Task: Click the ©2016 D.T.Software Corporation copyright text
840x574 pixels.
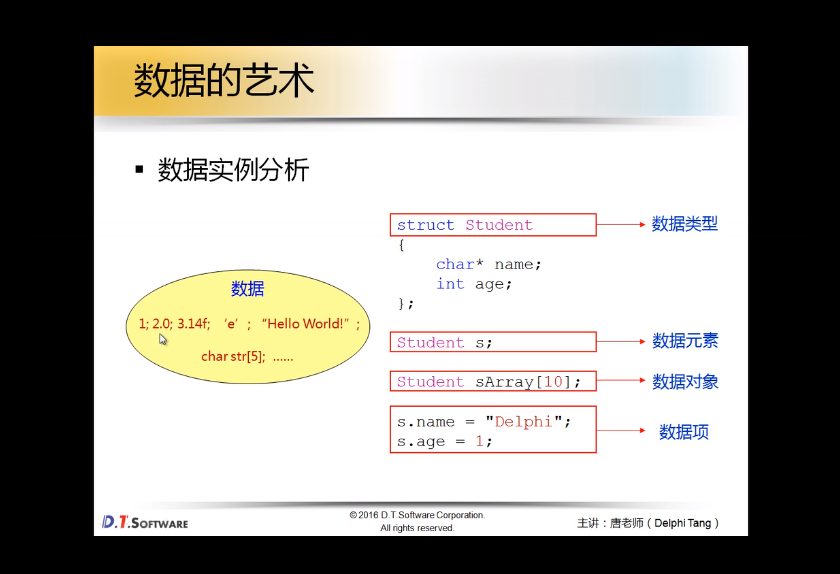Action: pos(417,515)
